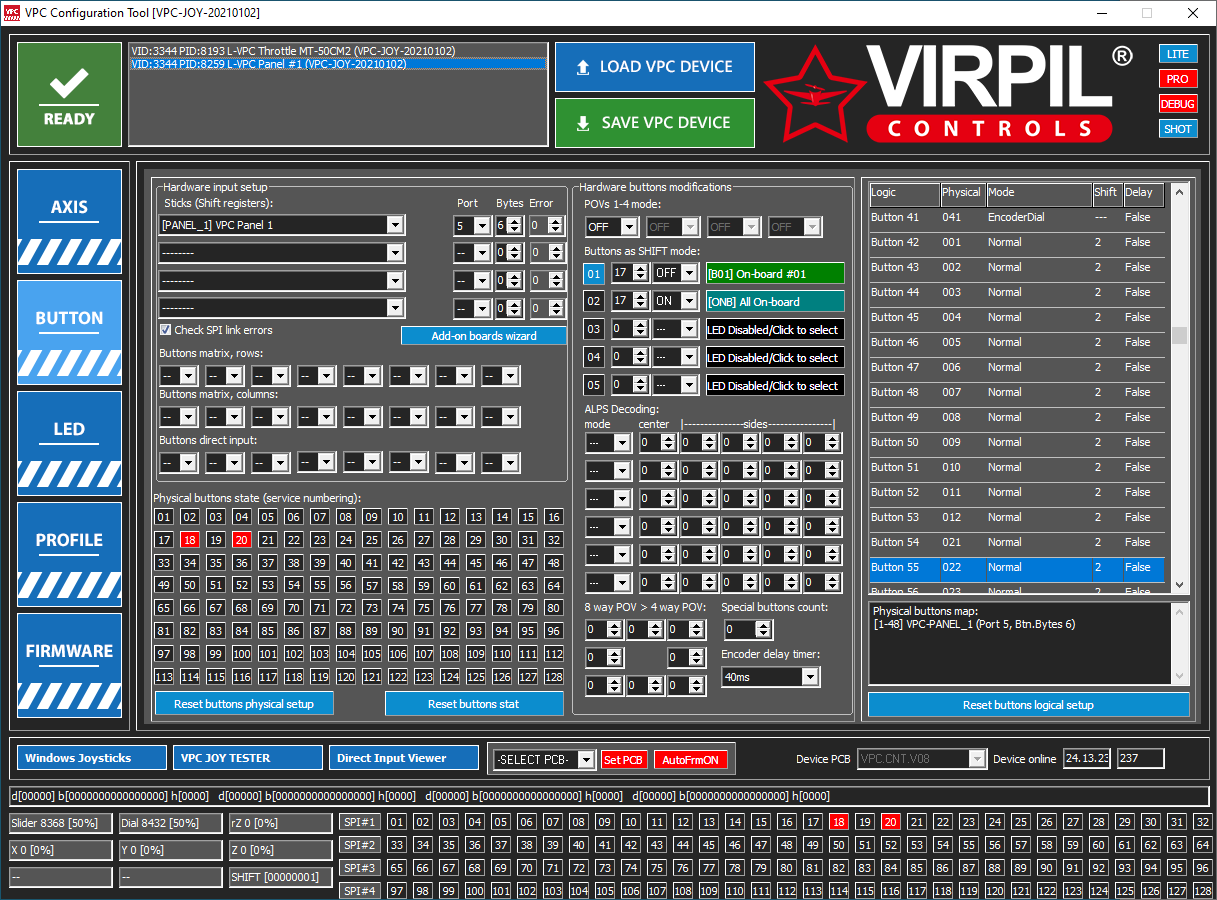The width and height of the screenshot is (1217, 900).
Task: Click the SHOT screenshot button
Action: coord(1178,129)
